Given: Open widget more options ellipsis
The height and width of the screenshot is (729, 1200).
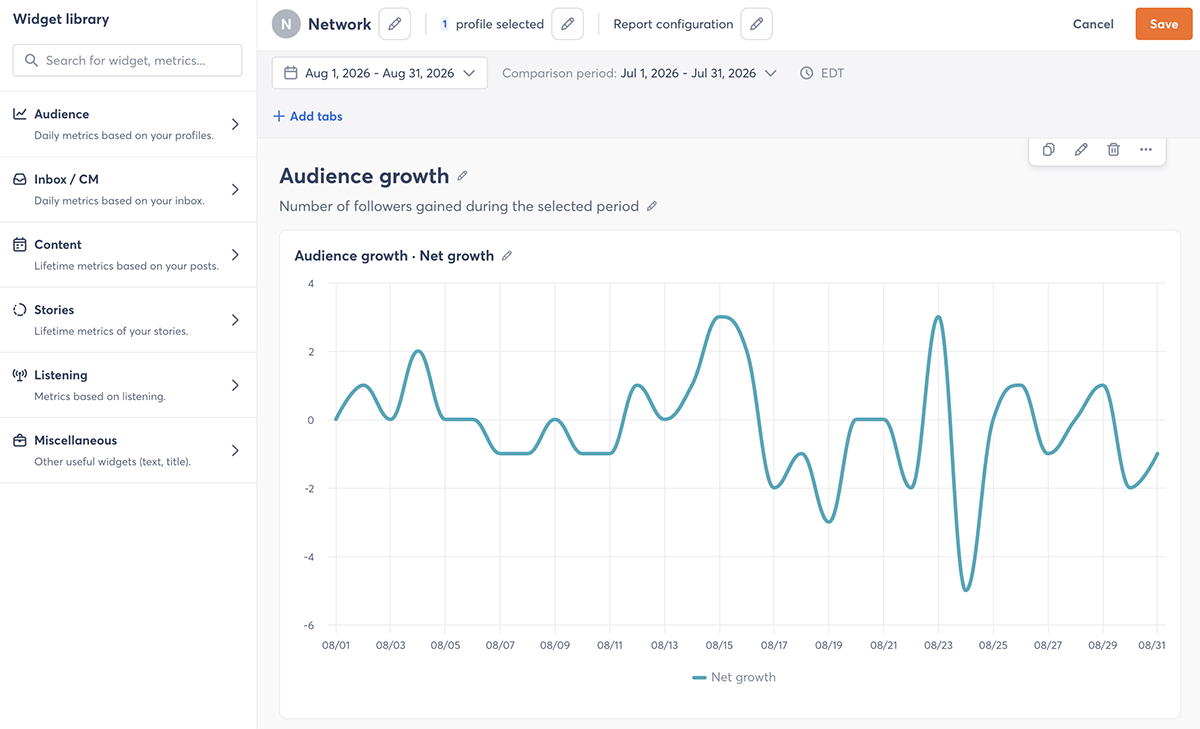Looking at the screenshot, I should [1146, 150].
